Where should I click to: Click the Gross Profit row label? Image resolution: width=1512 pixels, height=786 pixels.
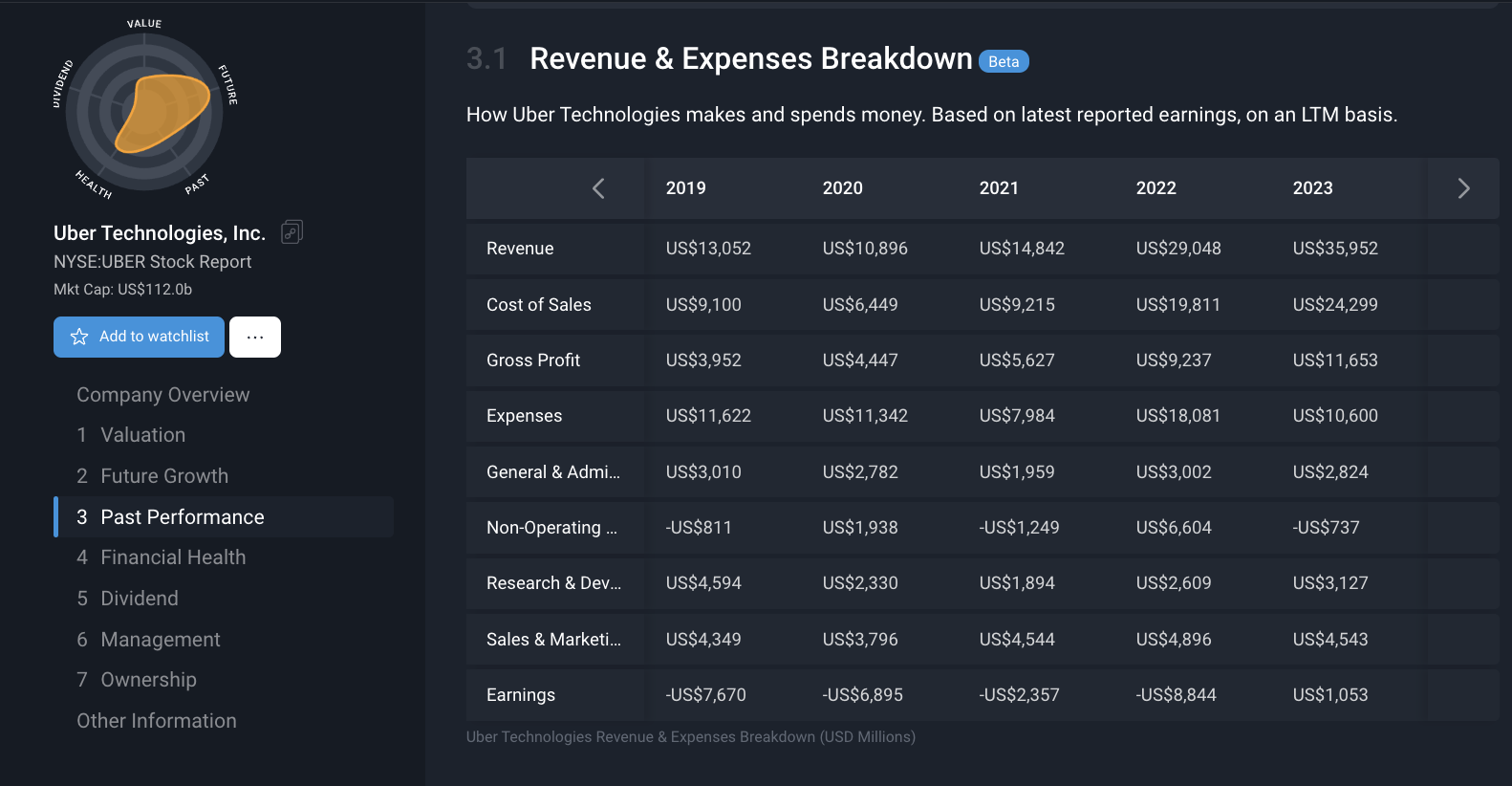pos(533,360)
